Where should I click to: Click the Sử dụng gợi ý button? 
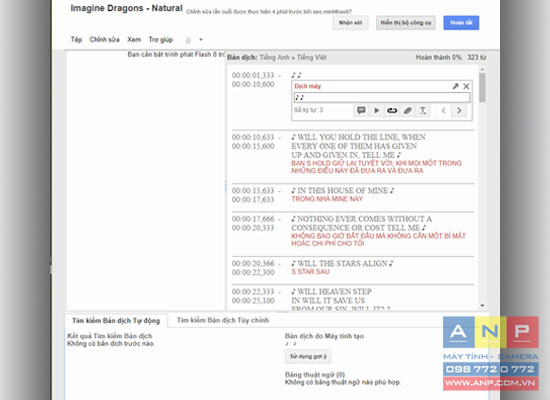(308, 356)
